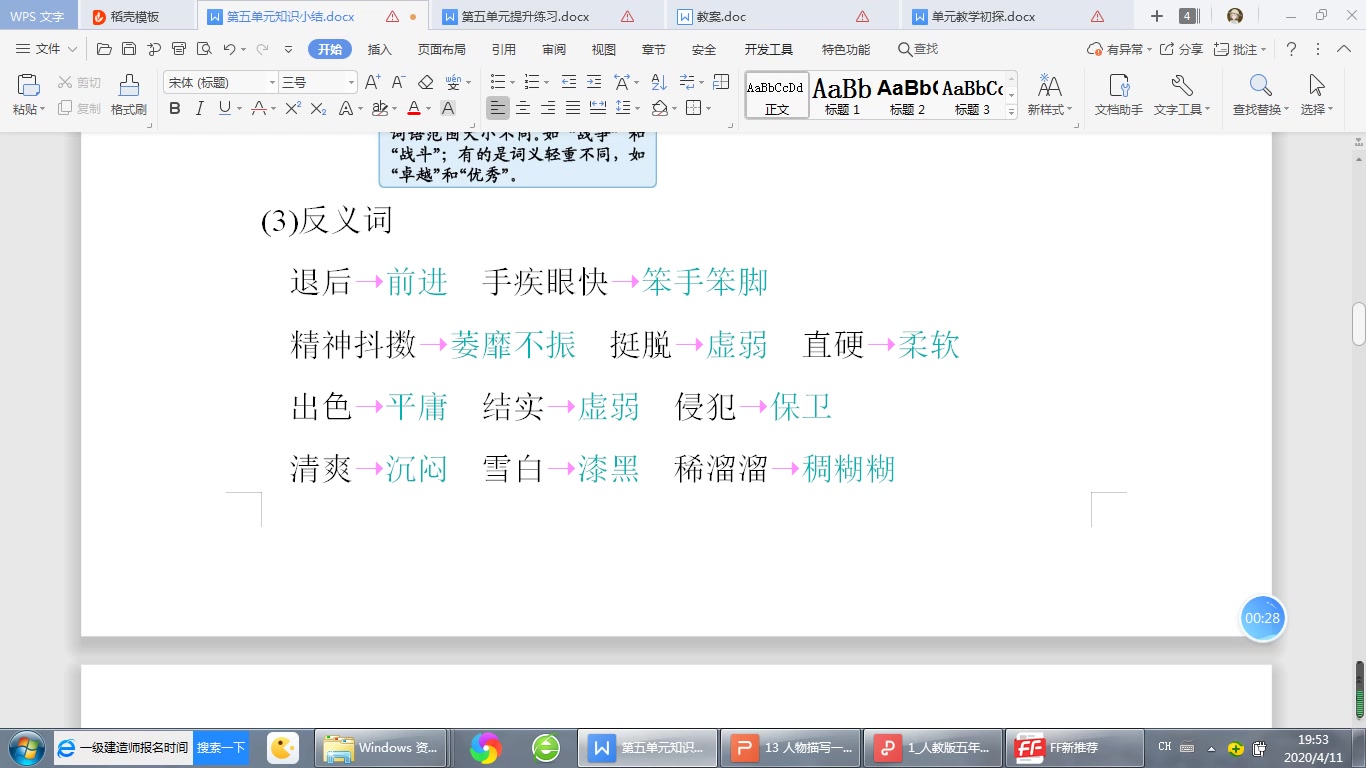Screen dimensions: 1366x768
Task: Click the Print icon in quick toolbar
Action: pyautogui.click(x=179, y=49)
